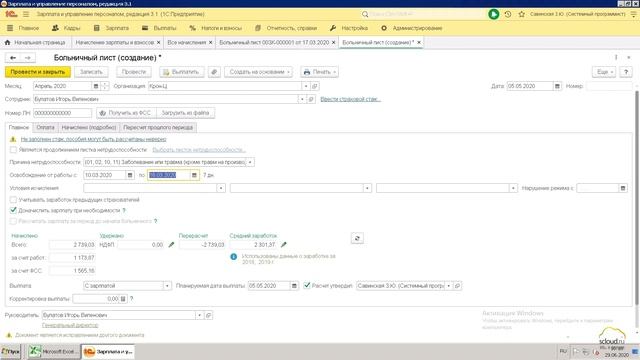Edit Средний заработок with pencil icon
640x360 pixels.
[x=284, y=245]
